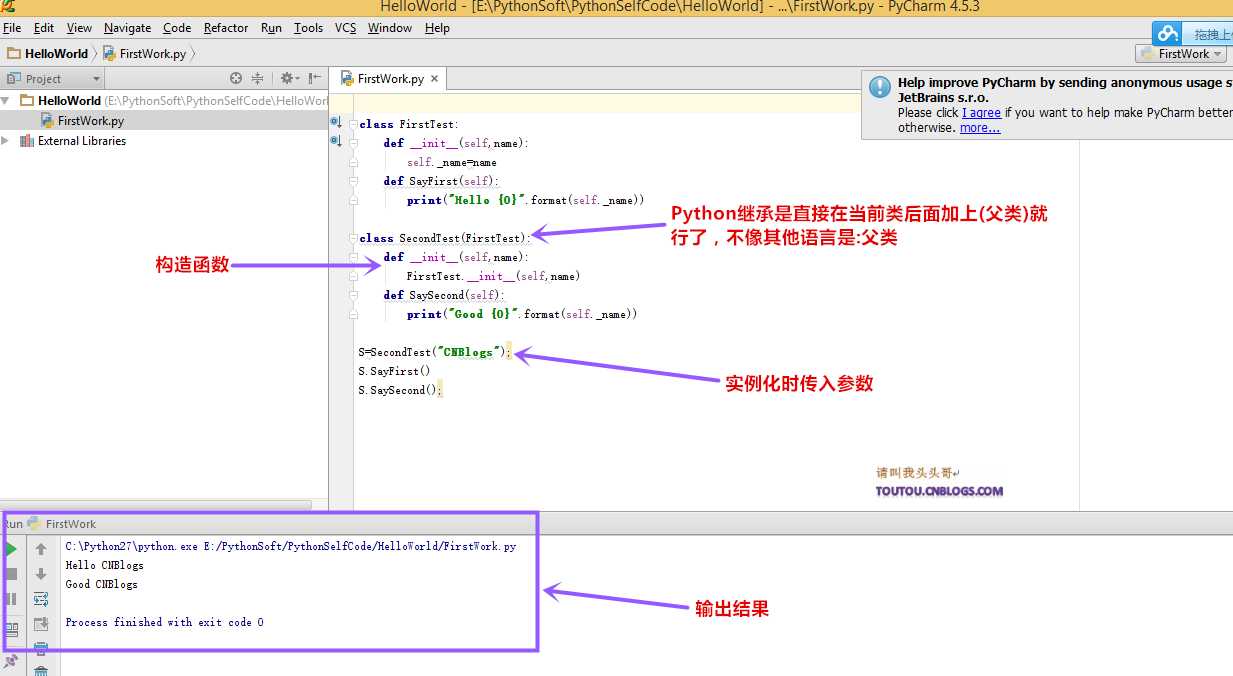This screenshot has height=676, width=1233.
Task: Click info icon in PyCharm notification
Action: coord(880,88)
